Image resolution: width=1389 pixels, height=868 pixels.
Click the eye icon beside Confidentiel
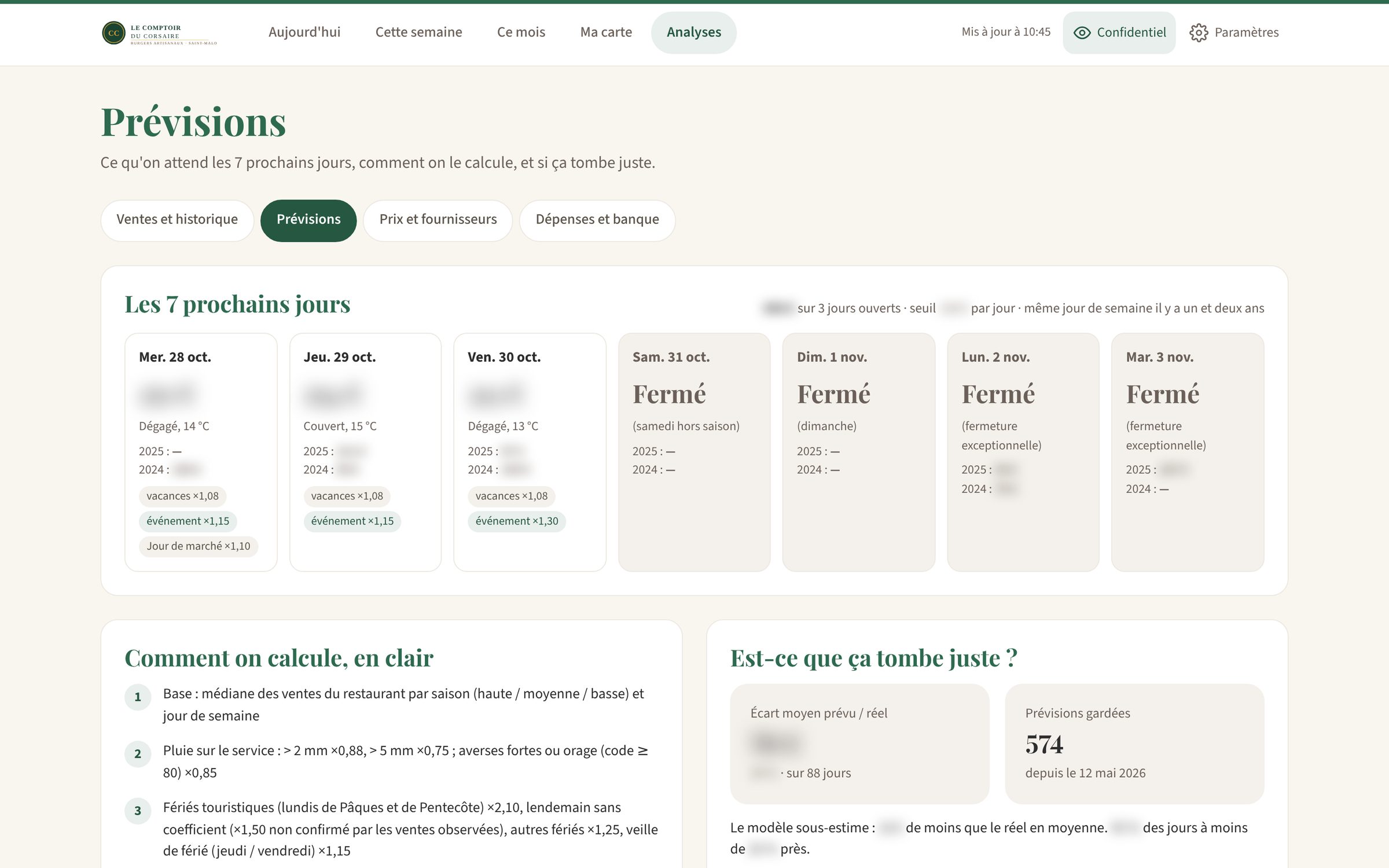(1082, 33)
